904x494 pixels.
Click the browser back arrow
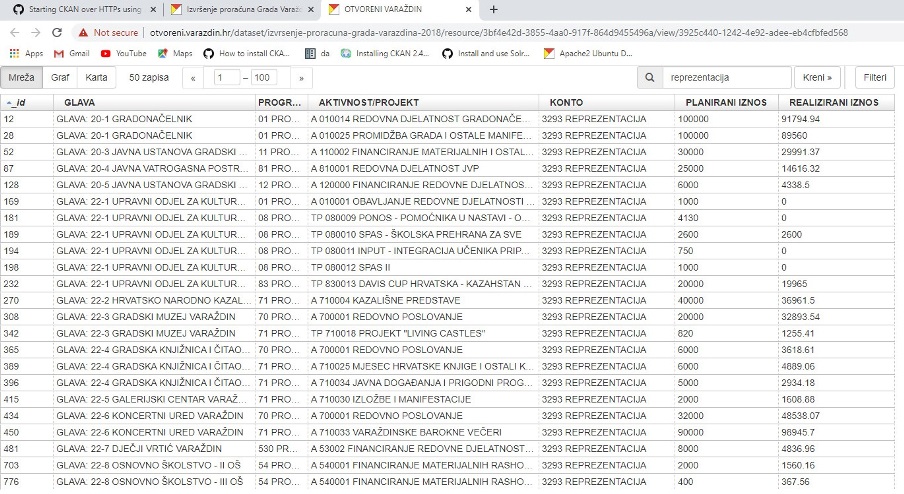13,32
